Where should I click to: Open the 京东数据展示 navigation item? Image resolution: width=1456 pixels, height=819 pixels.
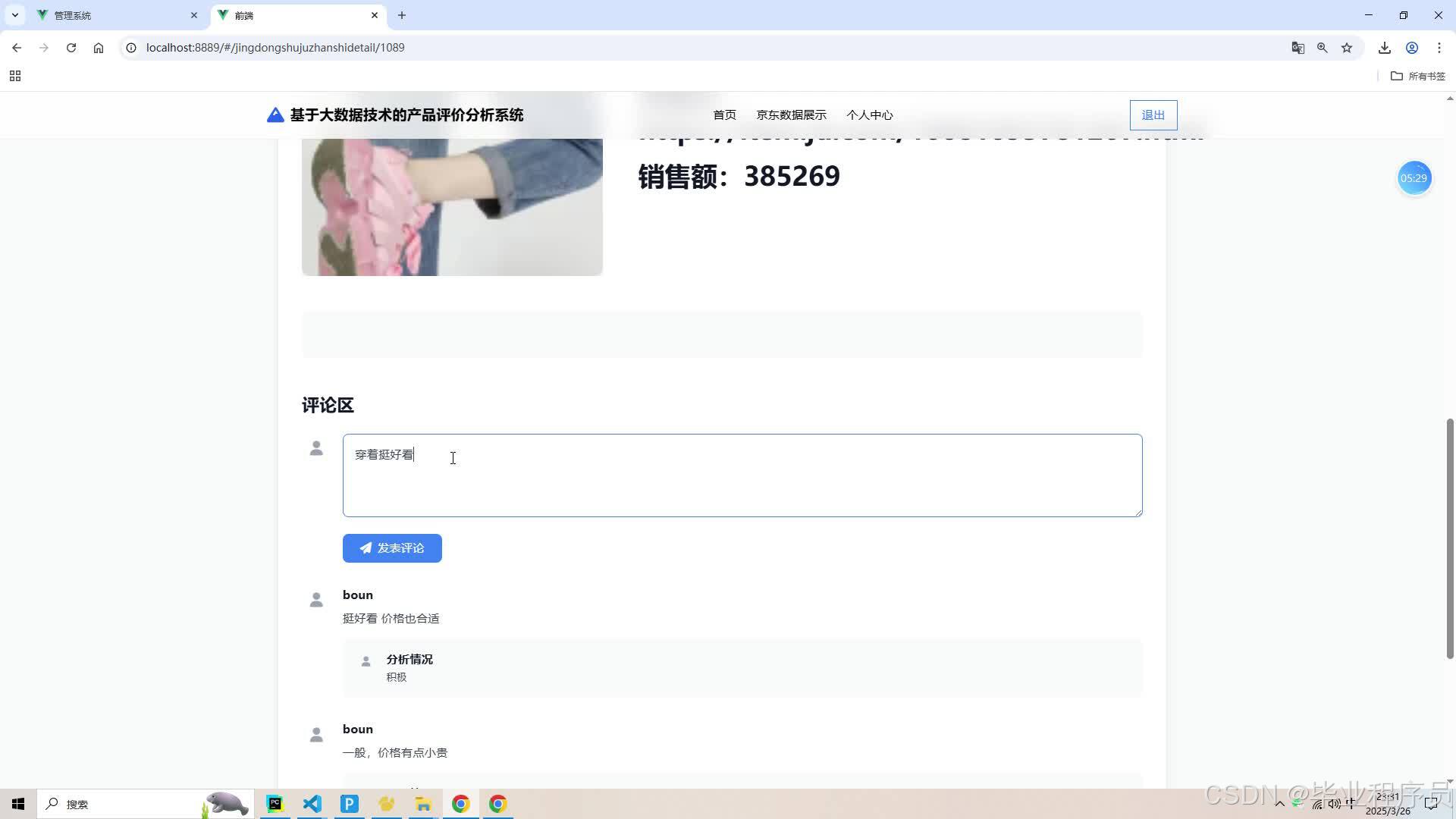pyautogui.click(x=791, y=115)
